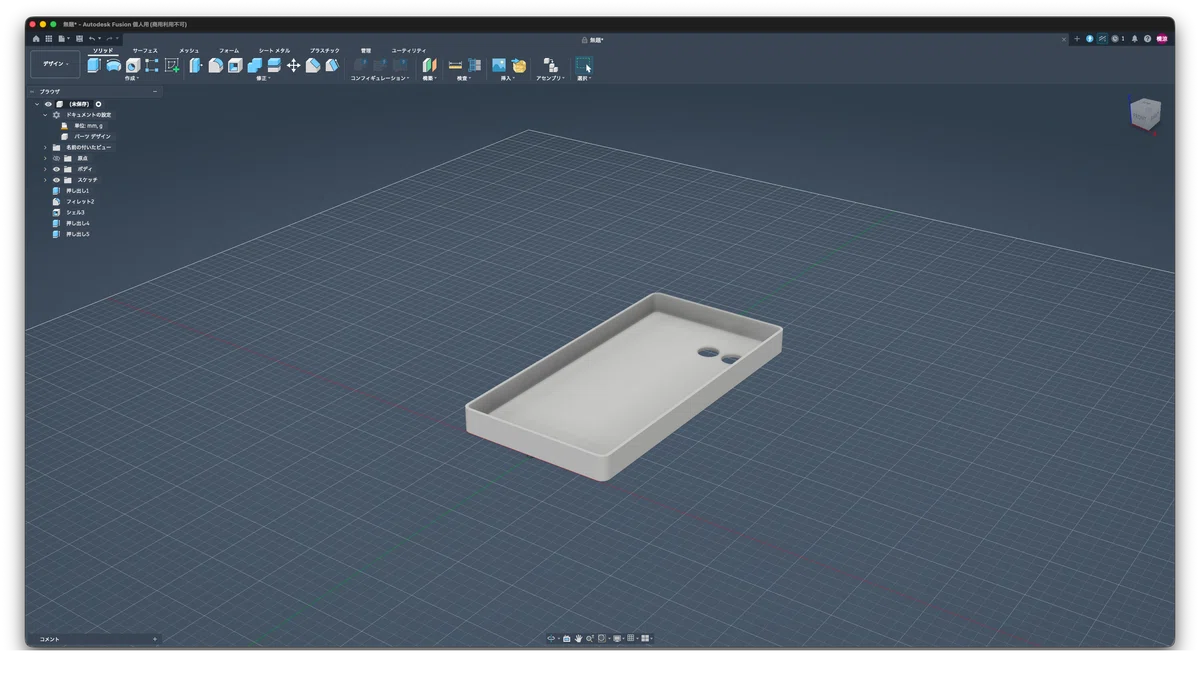Select the Shell tool icon
Screen dimensions: 1200x680
tap(235, 65)
